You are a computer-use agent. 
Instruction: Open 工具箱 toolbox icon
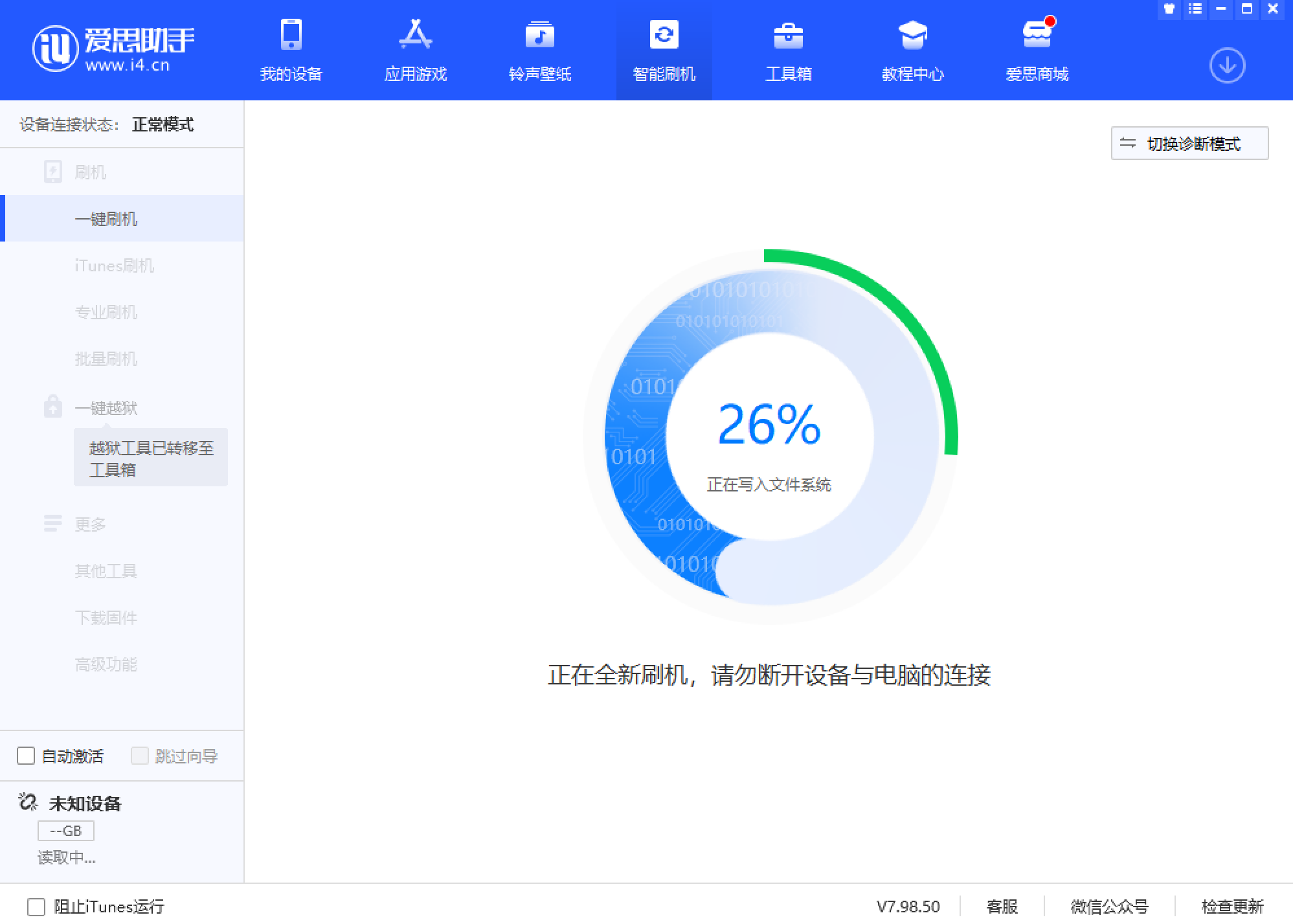point(788,35)
